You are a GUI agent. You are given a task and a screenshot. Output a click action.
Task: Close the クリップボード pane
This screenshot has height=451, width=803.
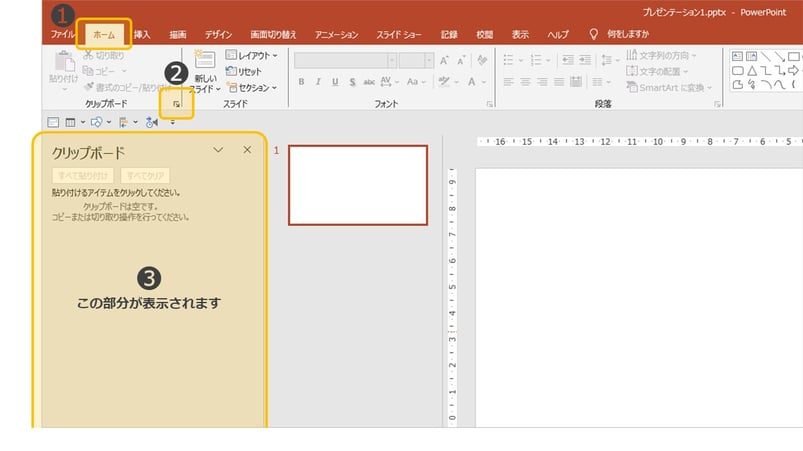coord(247,150)
